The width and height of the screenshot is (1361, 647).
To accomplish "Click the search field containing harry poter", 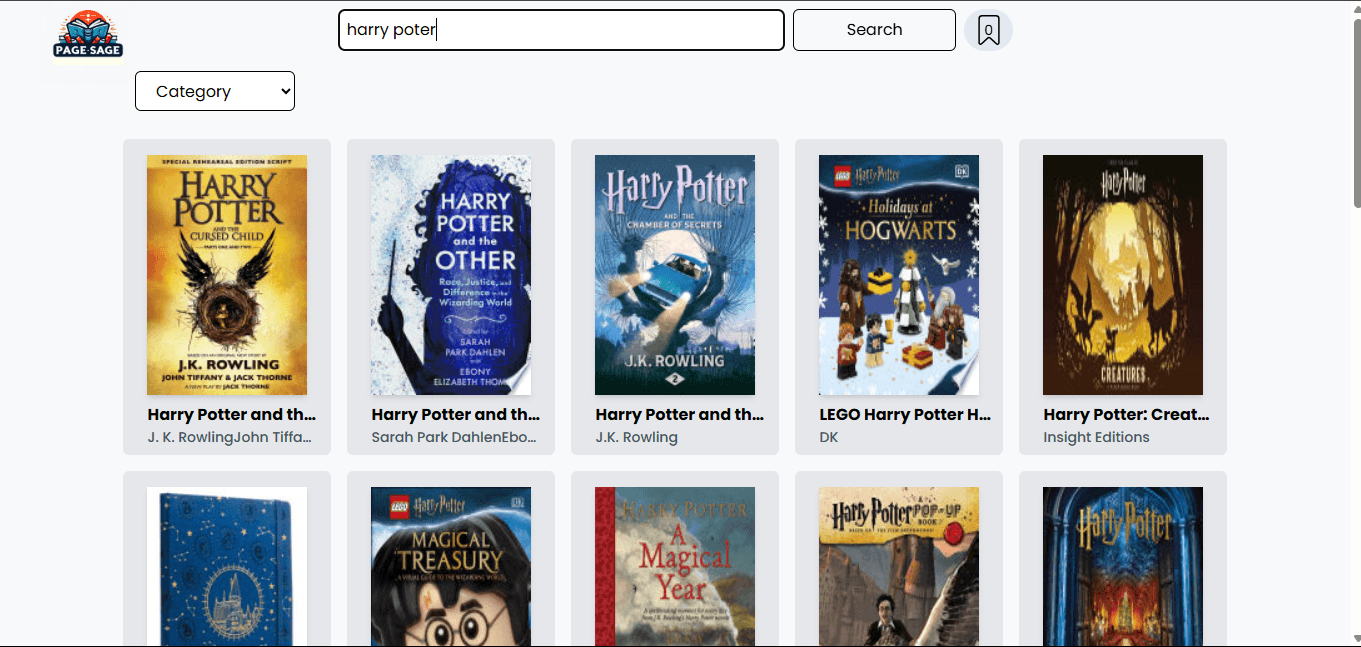I will [x=560, y=30].
